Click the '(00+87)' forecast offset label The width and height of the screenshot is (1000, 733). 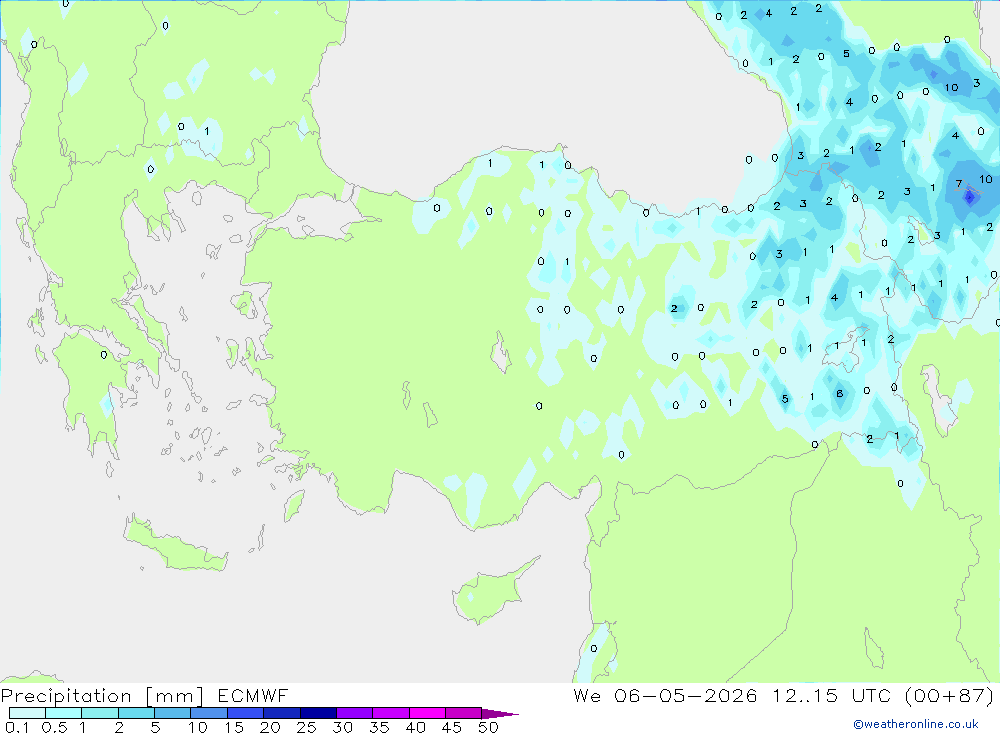pos(950,695)
